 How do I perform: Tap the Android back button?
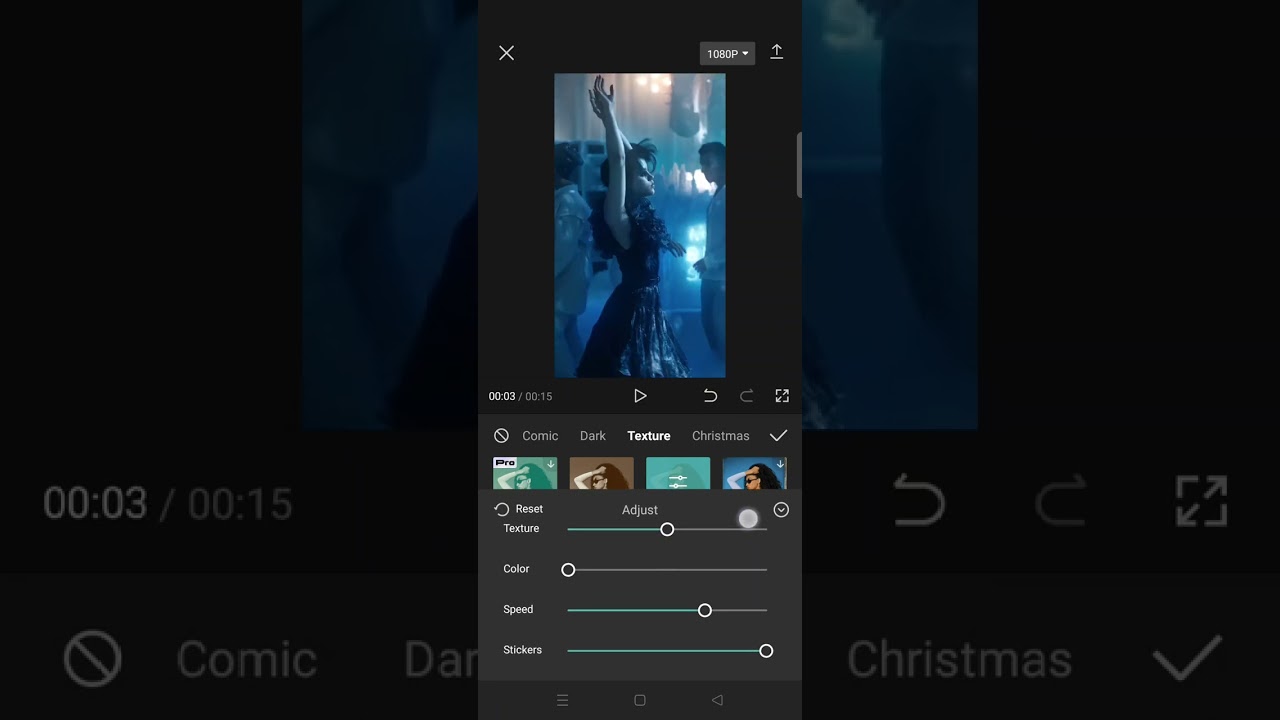pyautogui.click(x=717, y=700)
